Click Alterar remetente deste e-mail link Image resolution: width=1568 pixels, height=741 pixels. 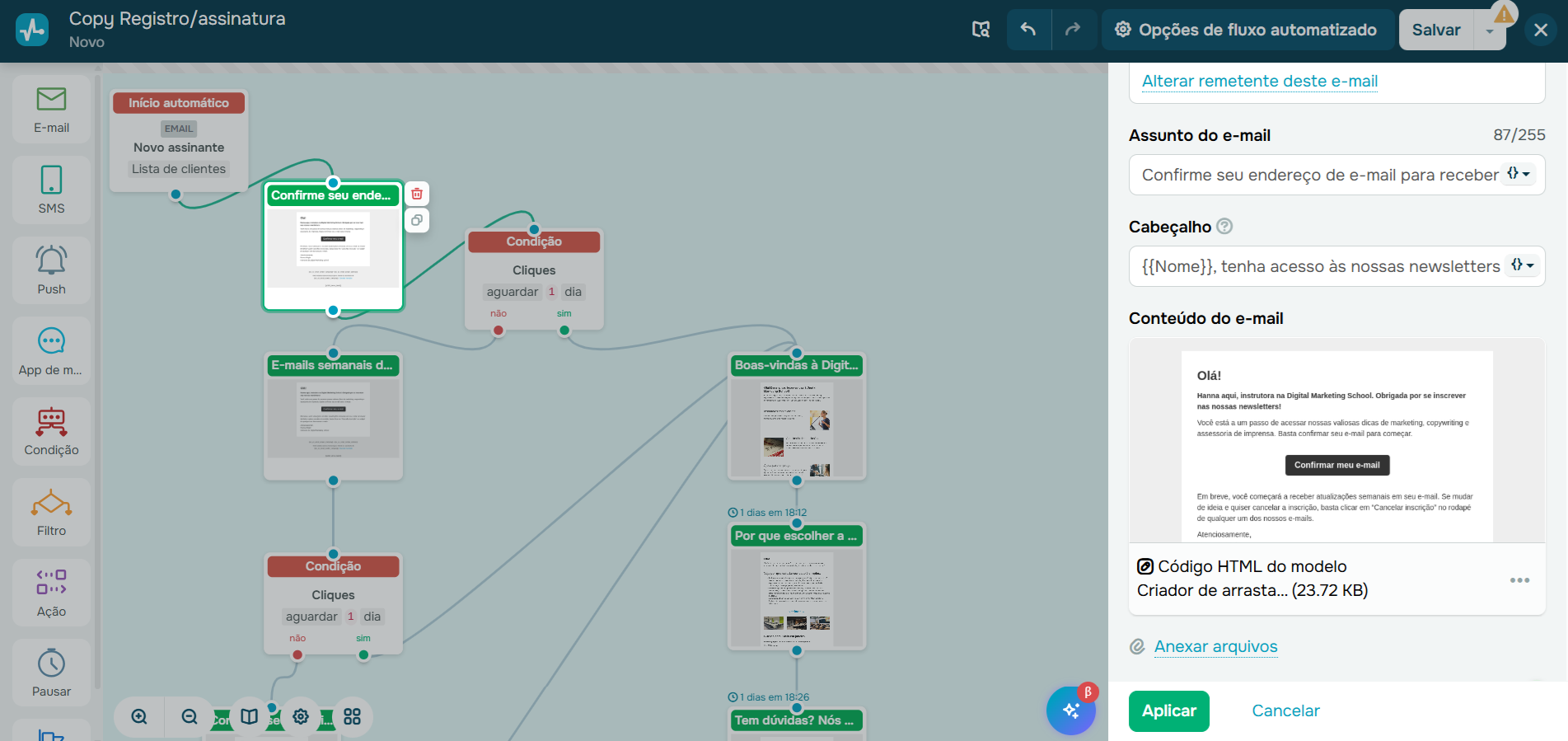point(1259,81)
